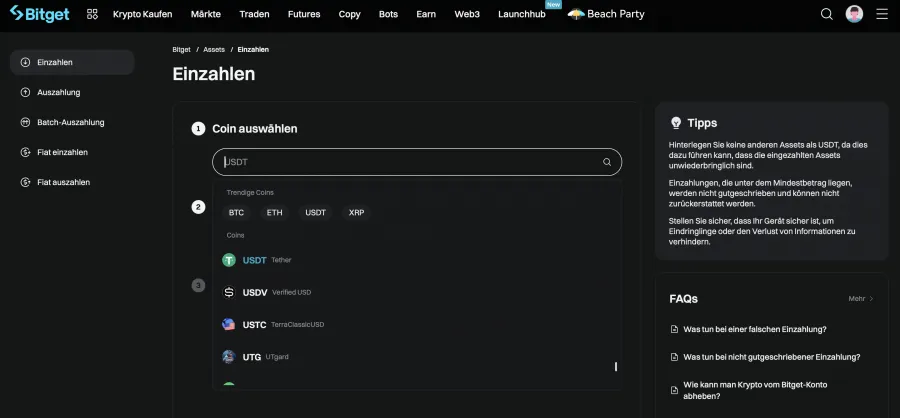
Task: Open the Märkte menu item
Action: point(206,14)
